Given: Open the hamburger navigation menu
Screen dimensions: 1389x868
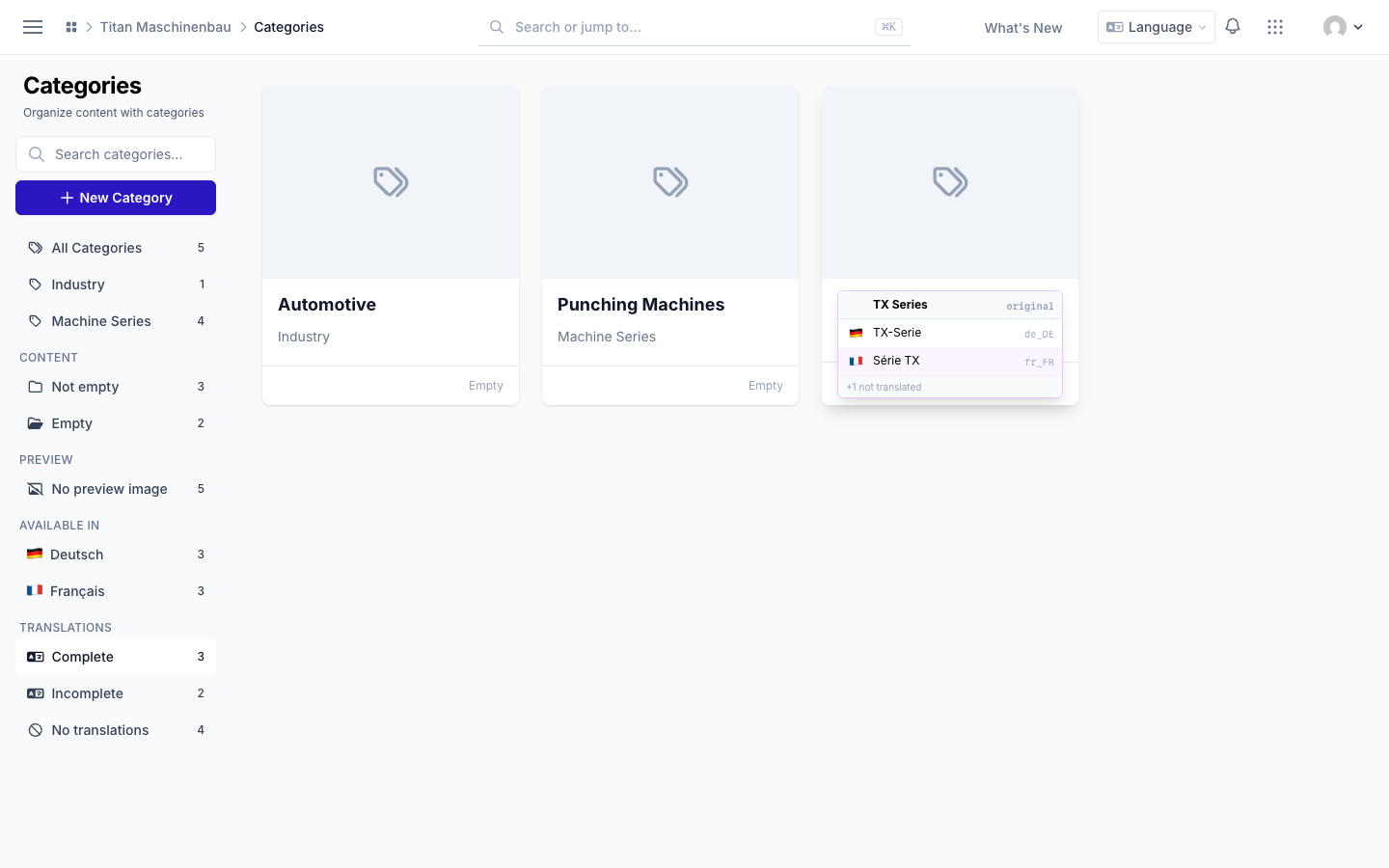Looking at the screenshot, I should 33,27.
